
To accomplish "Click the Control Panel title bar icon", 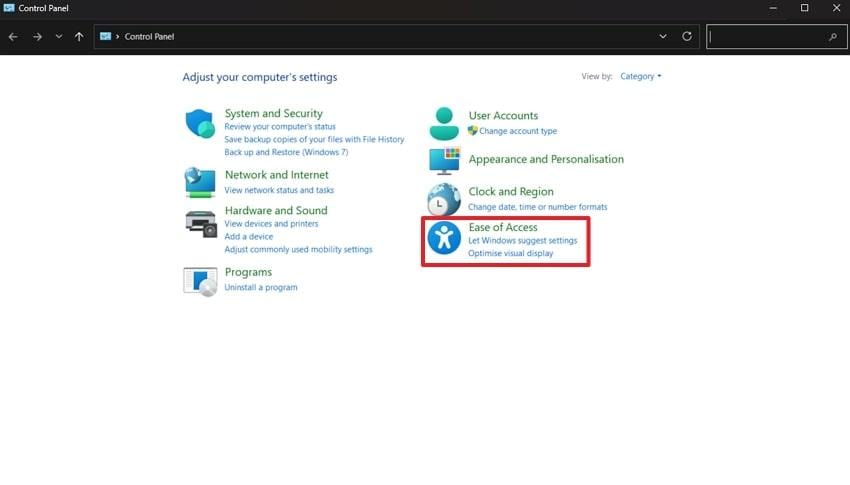I will point(9,8).
